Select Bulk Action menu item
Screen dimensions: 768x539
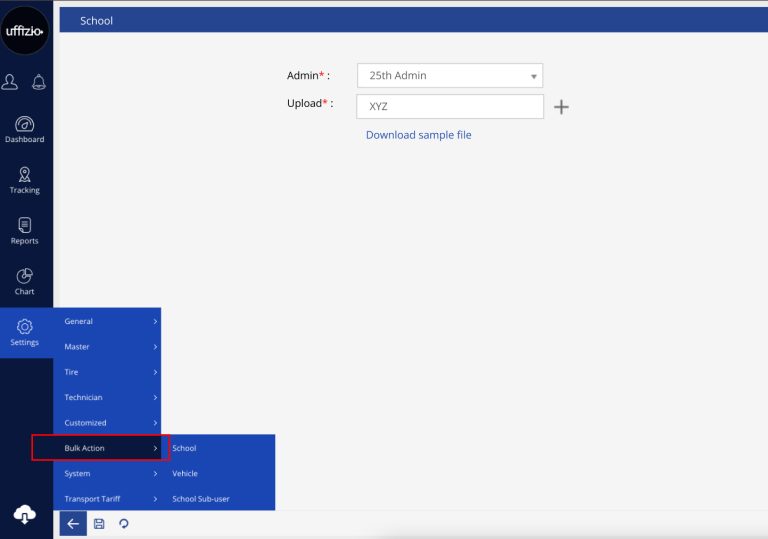tap(100, 448)
